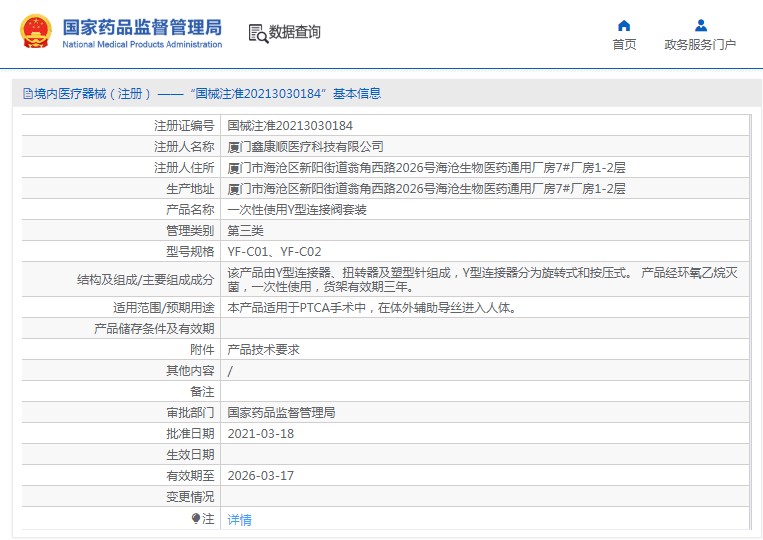The width and height of the screenshot is (763, 540).
Task: Click the 注册证编号 label
Action: click(184, 126)
